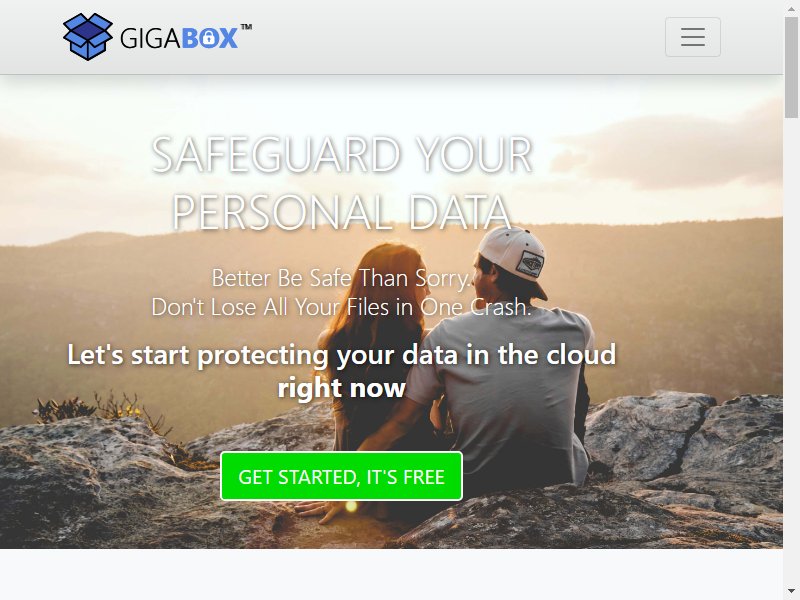
Task: Click the scrollbar up arrow
Action: [791, 7]
